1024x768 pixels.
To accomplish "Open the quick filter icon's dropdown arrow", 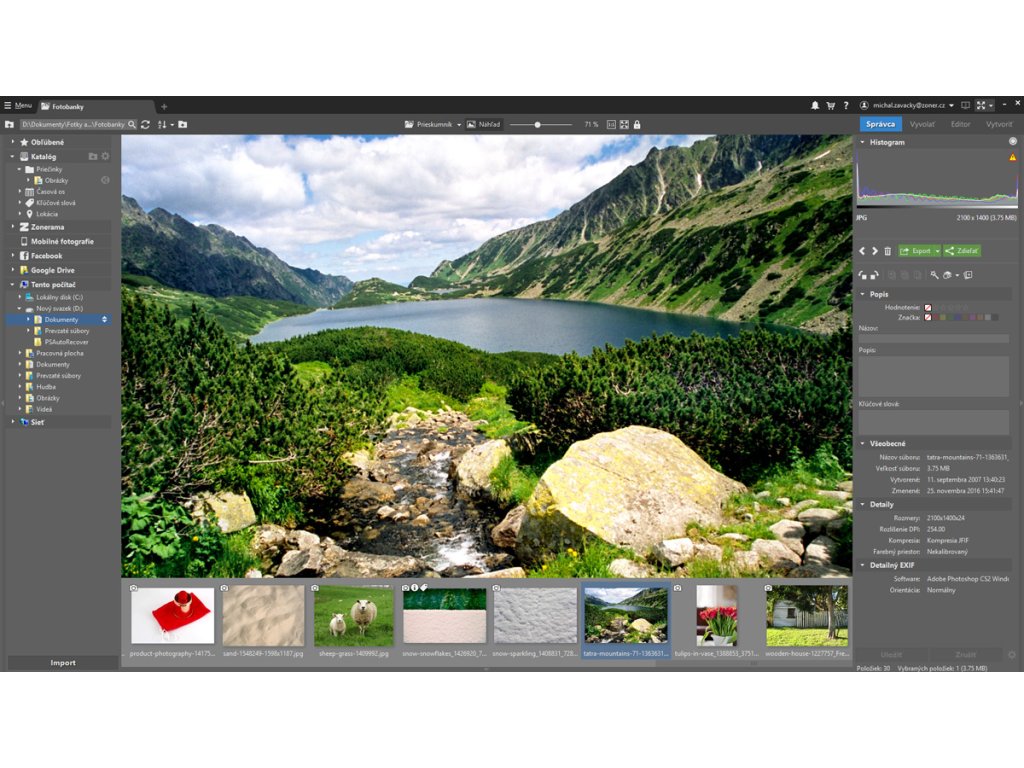I will [957, 276].
